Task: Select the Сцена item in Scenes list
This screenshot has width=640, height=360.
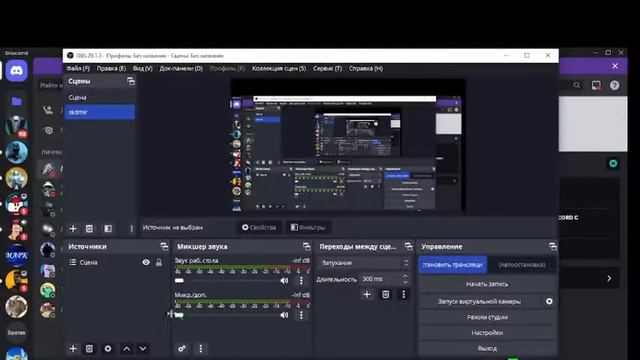Action: tap(100, 97)
